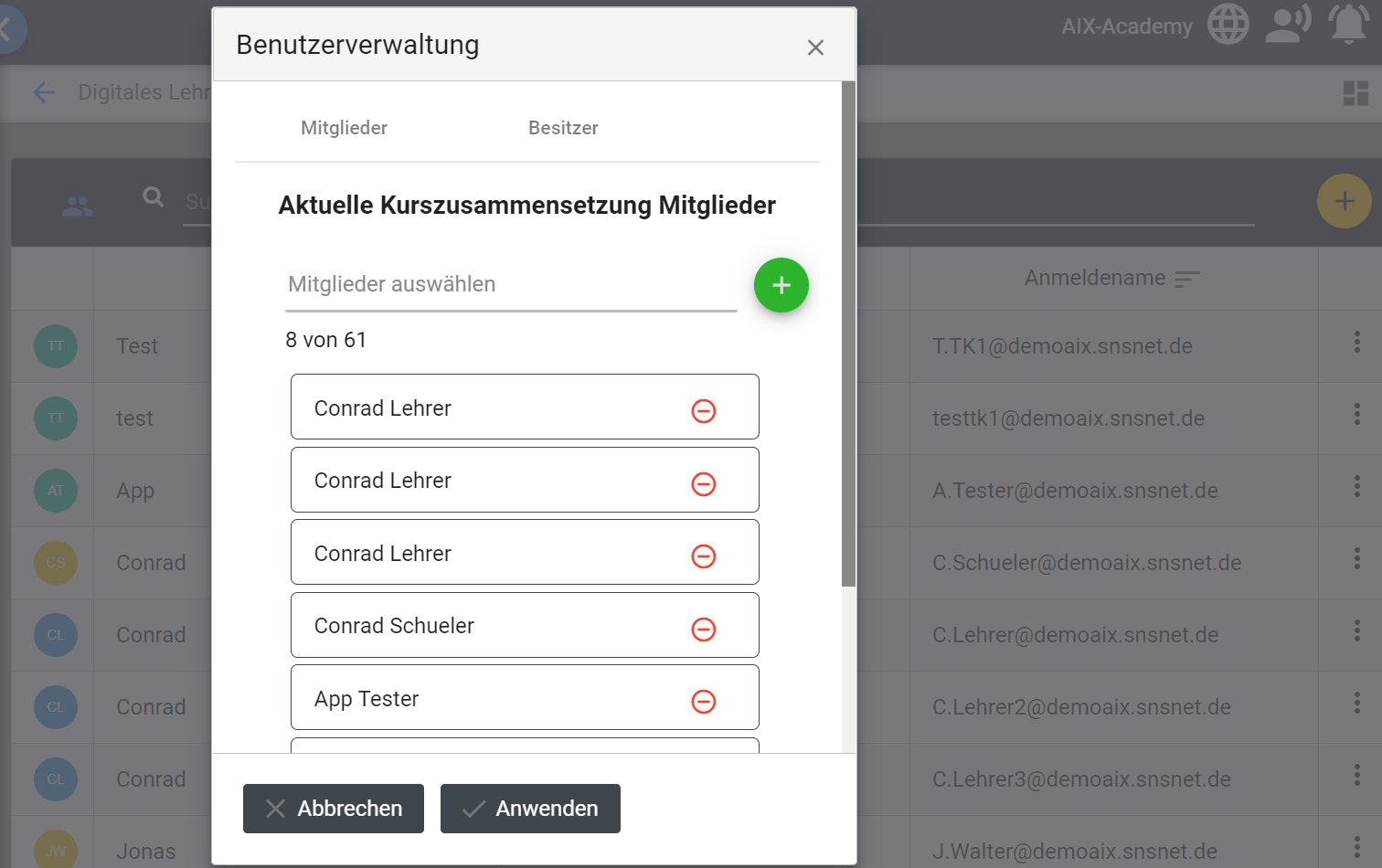Viewport: 1382px width, 868px height.
Task: Sort by the Anmeldename column
Action: 1186,279
